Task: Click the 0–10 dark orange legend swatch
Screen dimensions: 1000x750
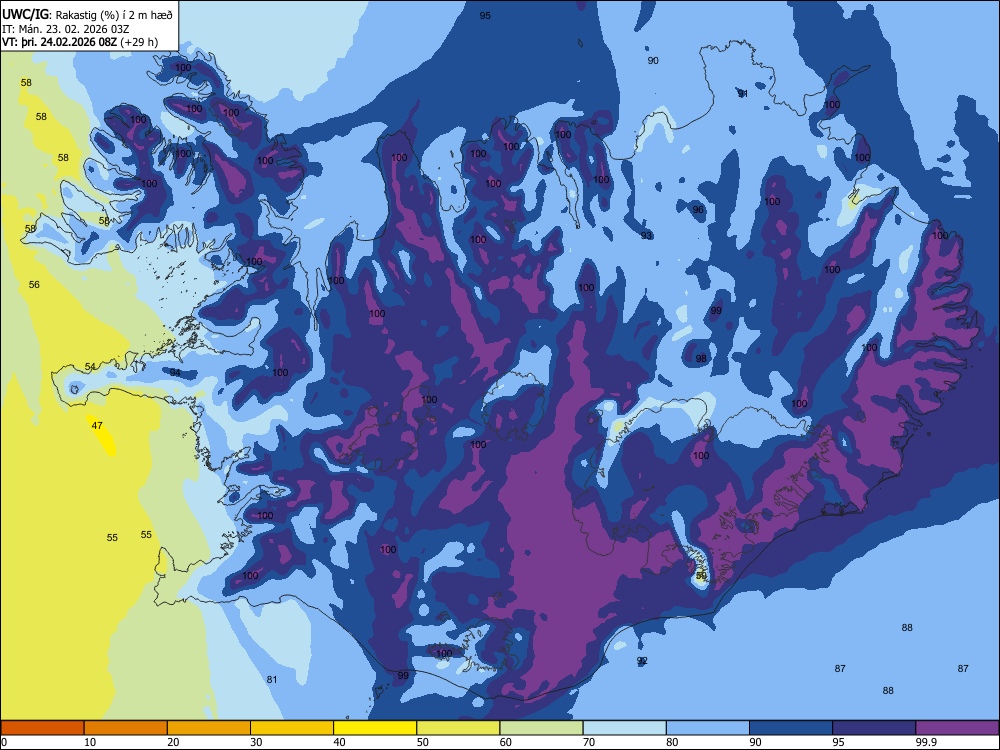Action: click(x=43, y=728)
